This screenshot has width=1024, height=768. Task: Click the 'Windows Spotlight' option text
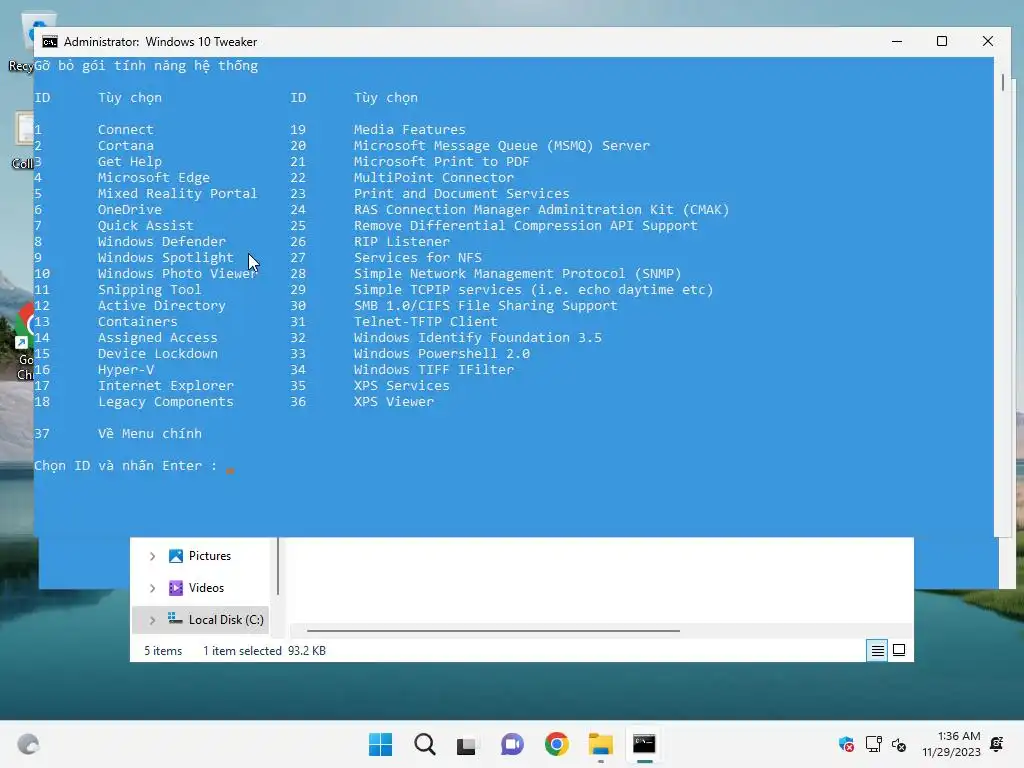coord(165,258)
